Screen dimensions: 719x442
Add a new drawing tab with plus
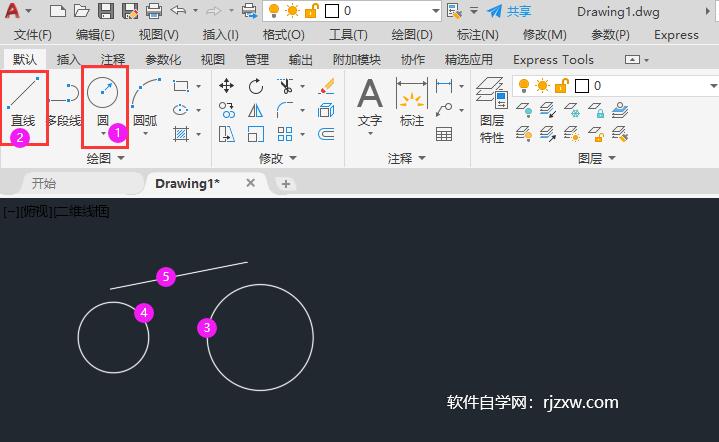(286, 184)
